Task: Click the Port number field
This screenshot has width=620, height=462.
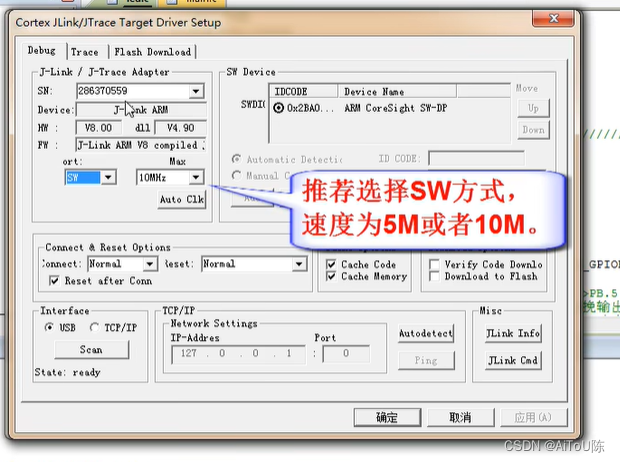Action: click(346, 354)
